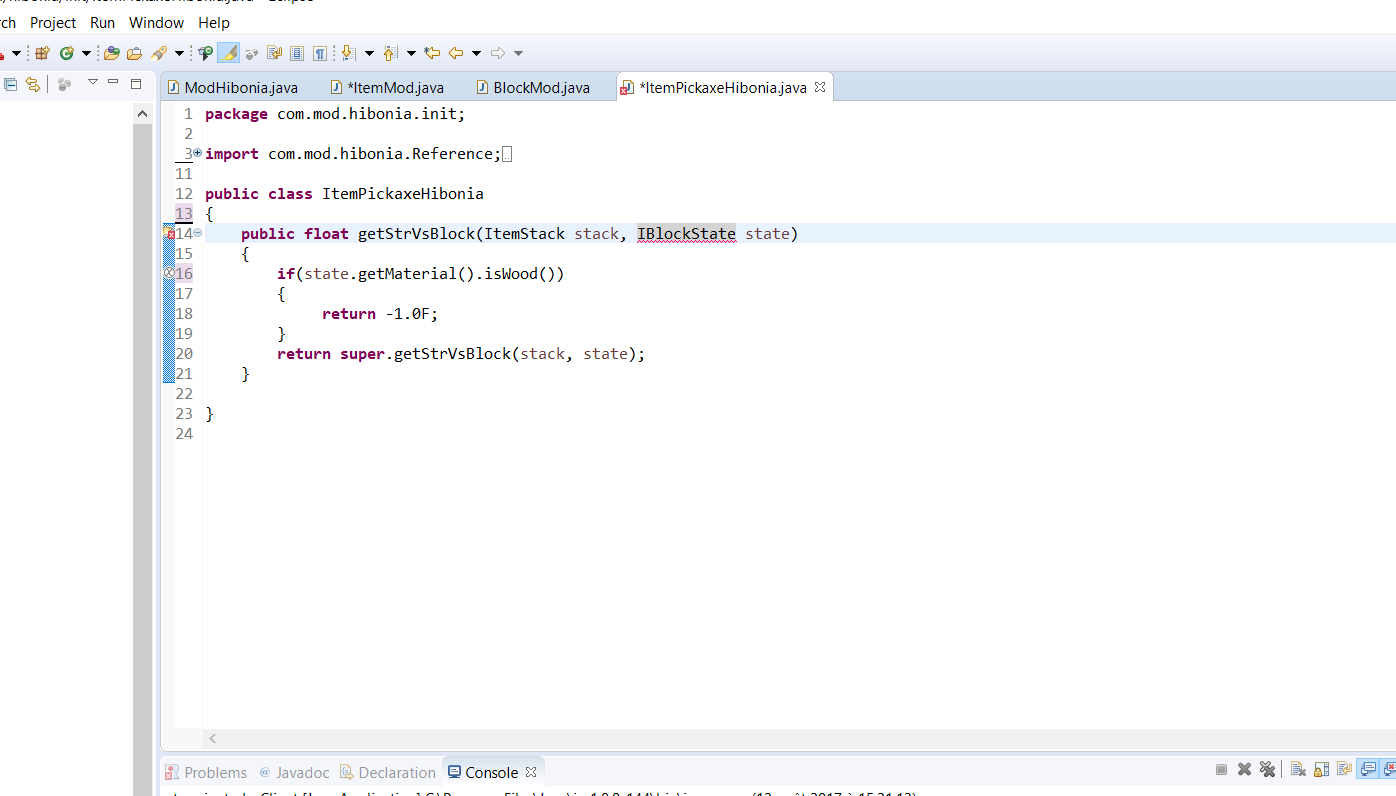Open the Next Annotation dropdown arrow
This screenshot has width=1396, height=796.
click(369, 53)
